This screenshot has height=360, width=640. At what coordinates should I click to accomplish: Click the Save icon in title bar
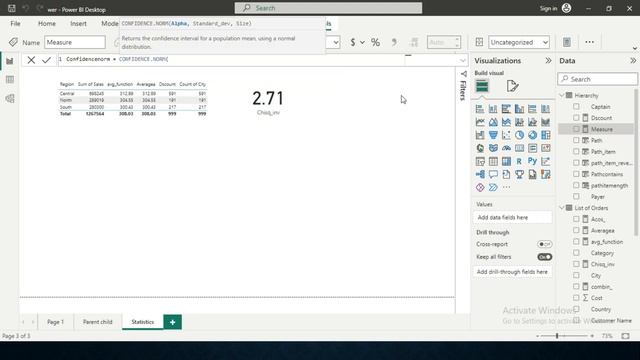point(12,8)
